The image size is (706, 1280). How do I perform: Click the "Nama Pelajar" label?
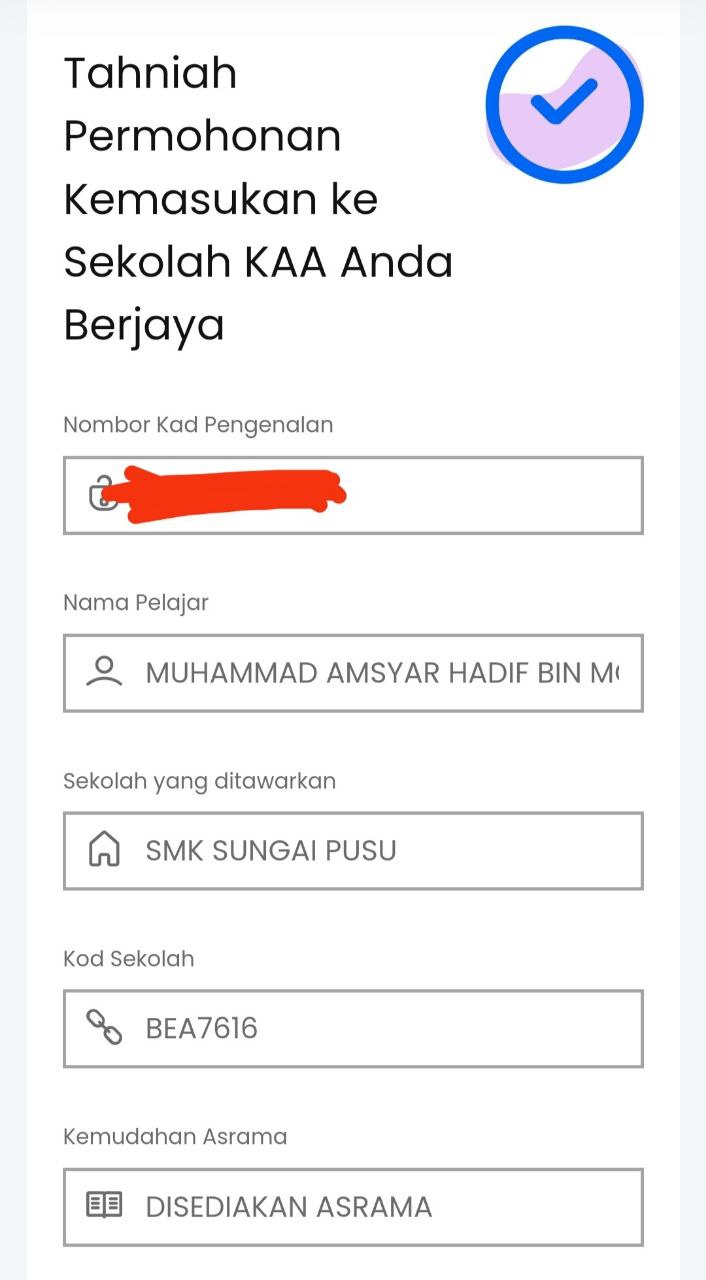[x=136, y=603]
